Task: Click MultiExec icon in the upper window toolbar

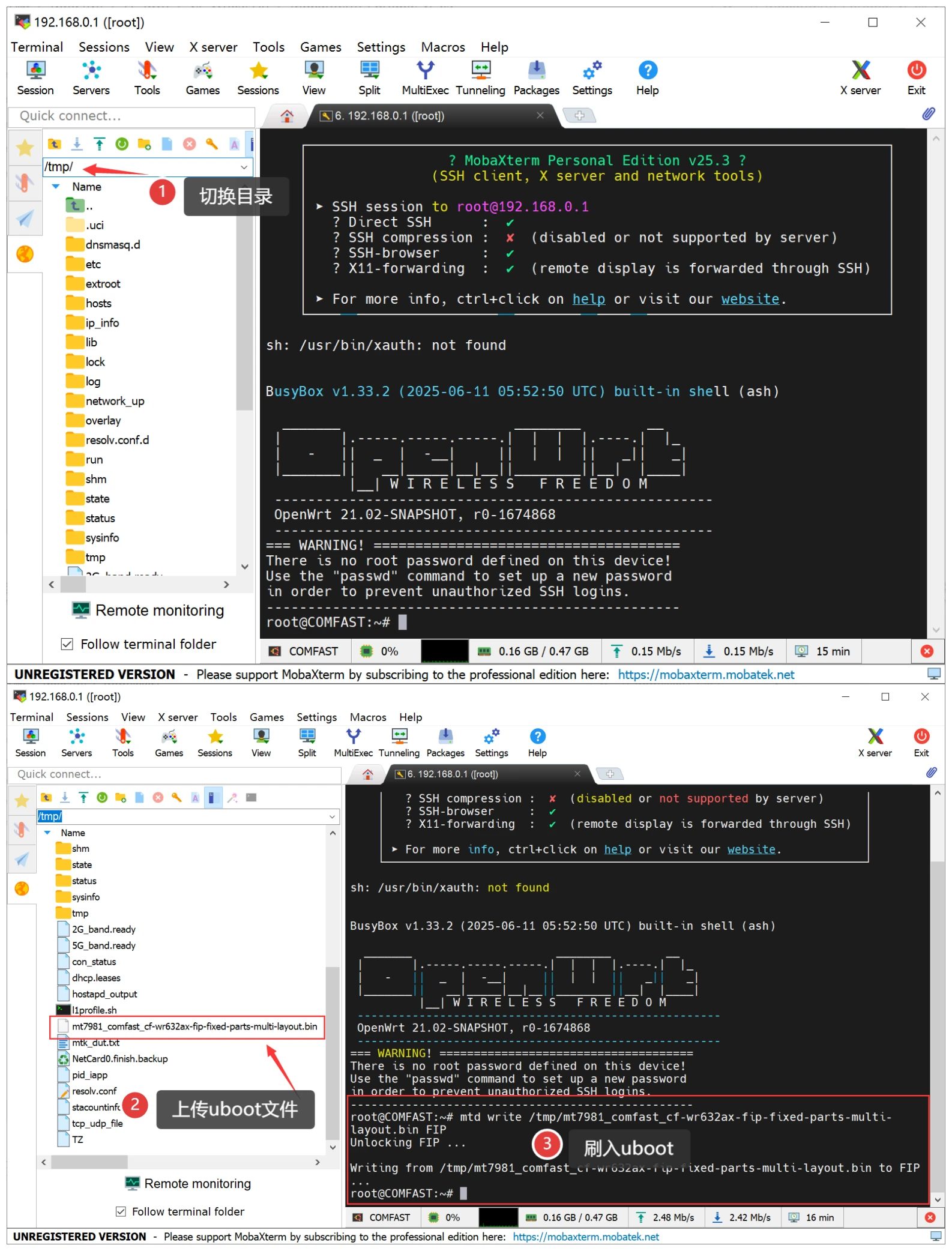Action: (425, 78)
